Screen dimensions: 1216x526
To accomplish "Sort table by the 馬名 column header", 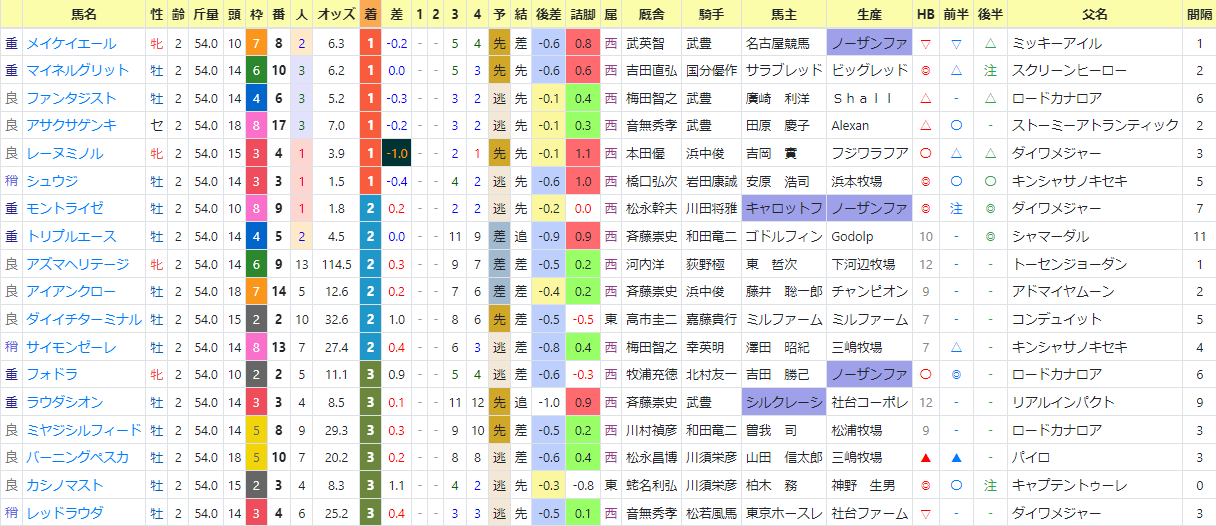I will (84, 15).
